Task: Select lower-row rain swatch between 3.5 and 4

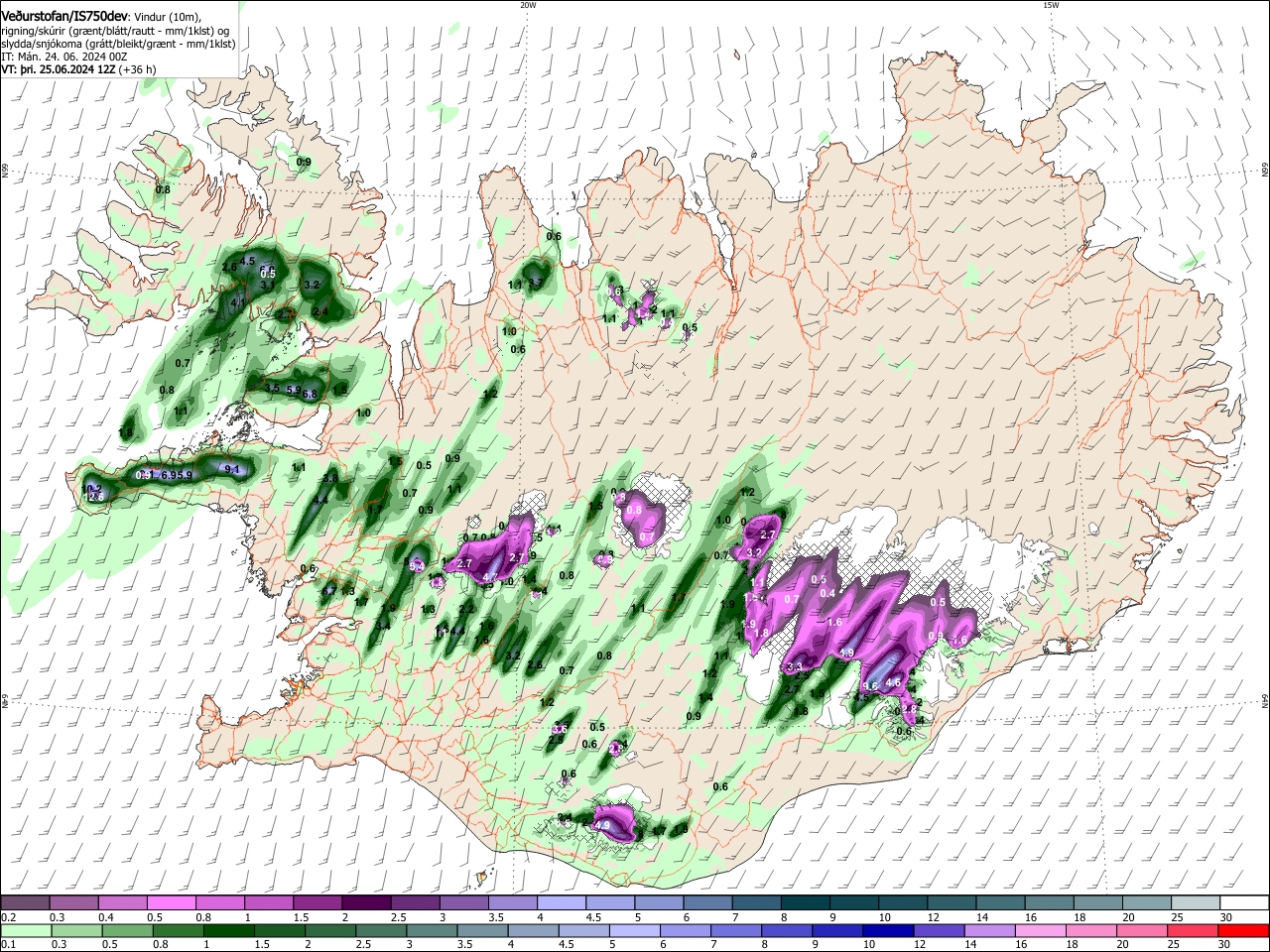Action: point(483,930)
